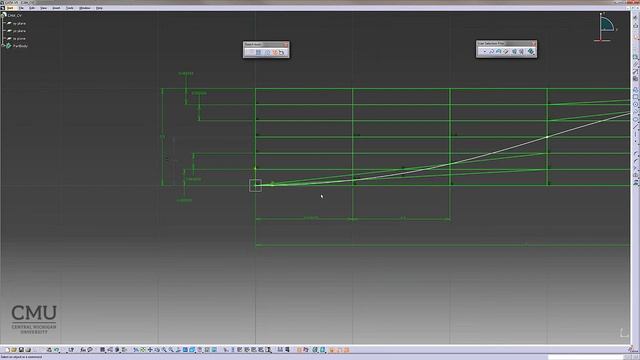Open Intersection Edges dropdown in User Selection Filter
Image resolution: width=640 pixels, height=360 pixels.
click(530, 51)
